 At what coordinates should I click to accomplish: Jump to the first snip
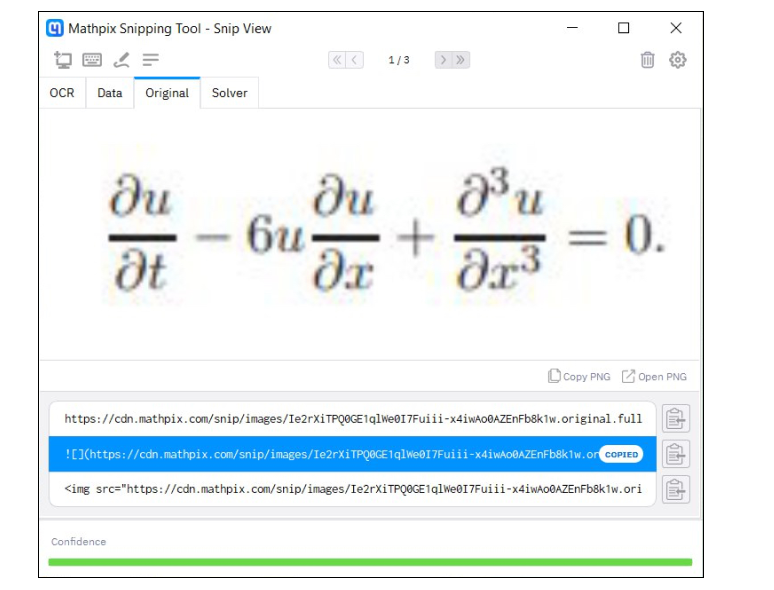(x=337, y=60)
